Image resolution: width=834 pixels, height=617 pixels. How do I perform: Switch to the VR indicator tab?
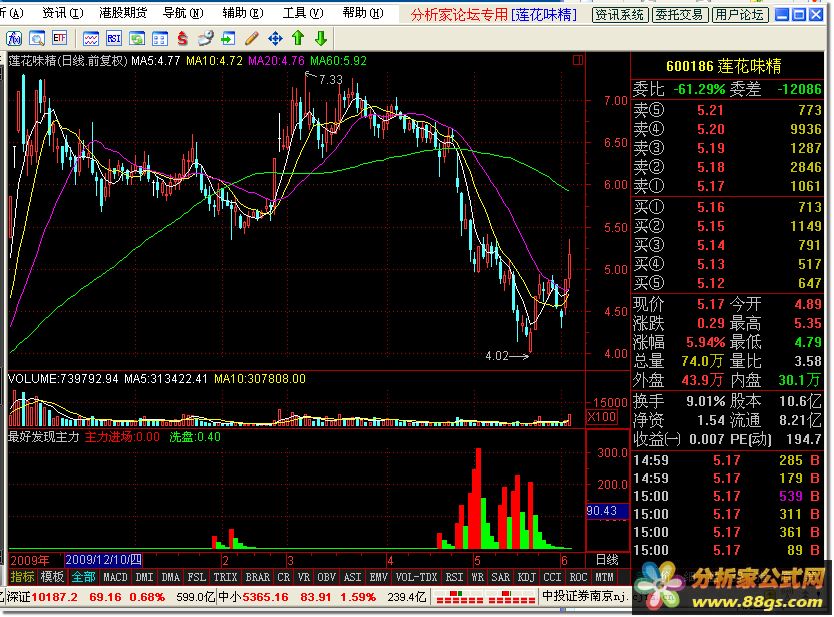tap(304, 577)
